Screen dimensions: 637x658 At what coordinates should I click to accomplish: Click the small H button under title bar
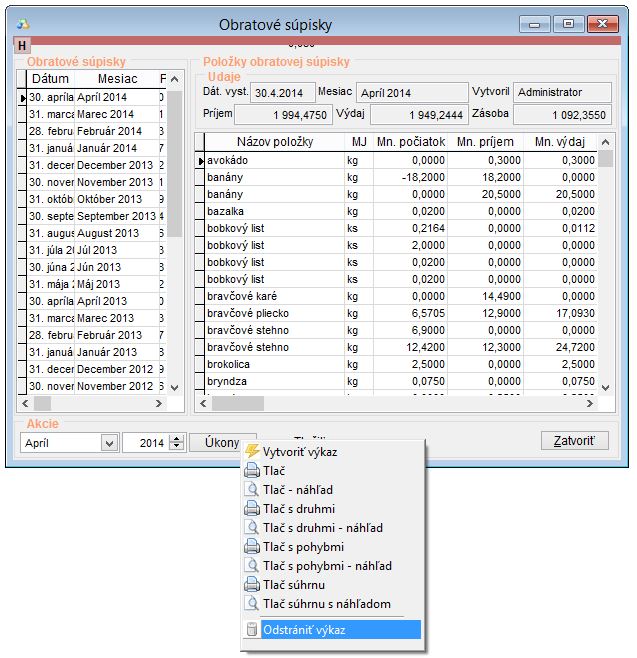point(22,45)
